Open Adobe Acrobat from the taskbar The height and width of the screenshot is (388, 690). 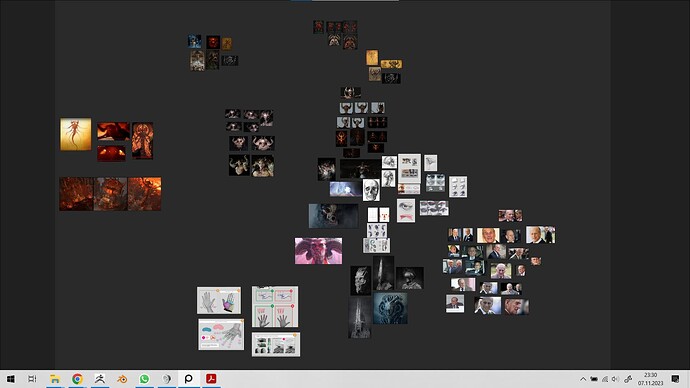[x=211, y=379]
